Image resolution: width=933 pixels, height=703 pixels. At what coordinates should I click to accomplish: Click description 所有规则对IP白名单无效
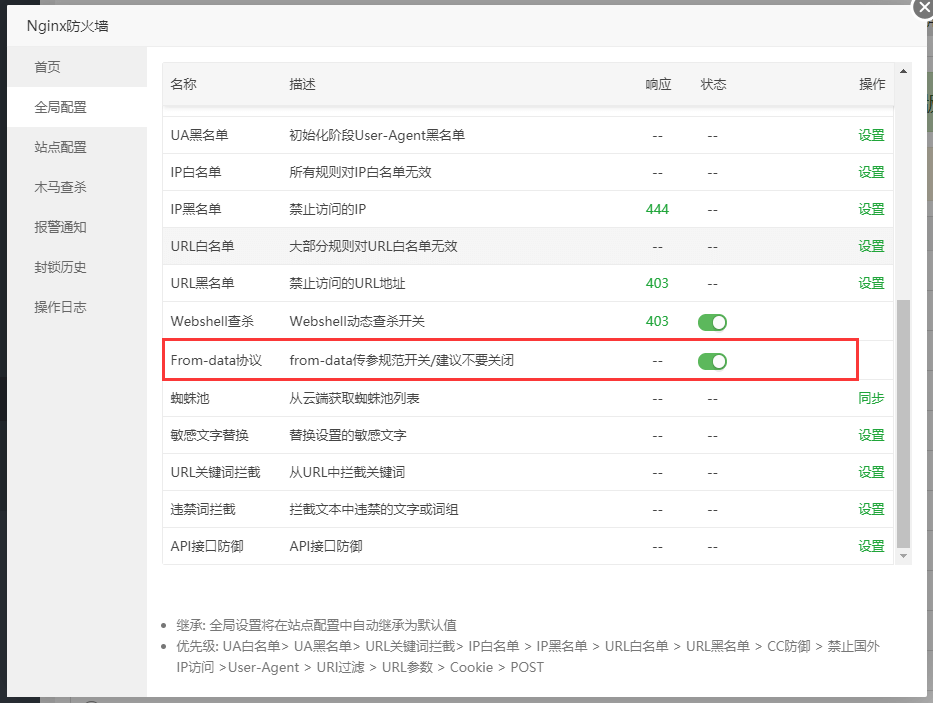pyautogui.click(x=360, y=173)
